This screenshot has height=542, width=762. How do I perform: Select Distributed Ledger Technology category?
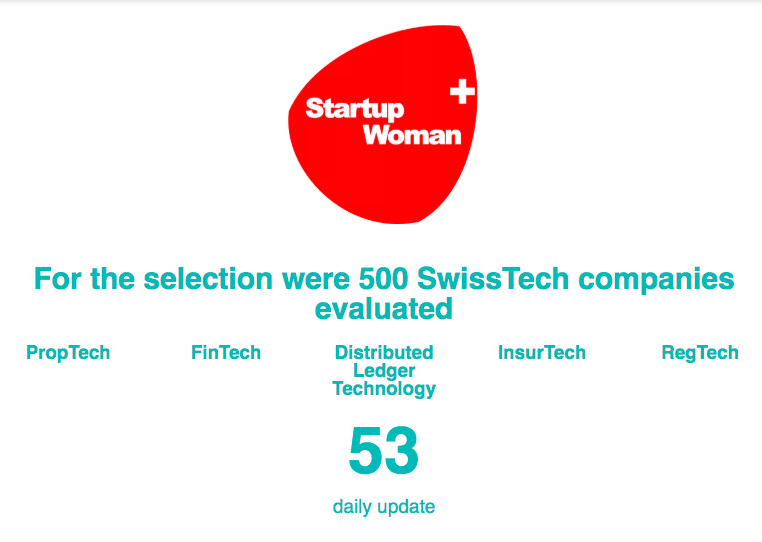(384, 371)
